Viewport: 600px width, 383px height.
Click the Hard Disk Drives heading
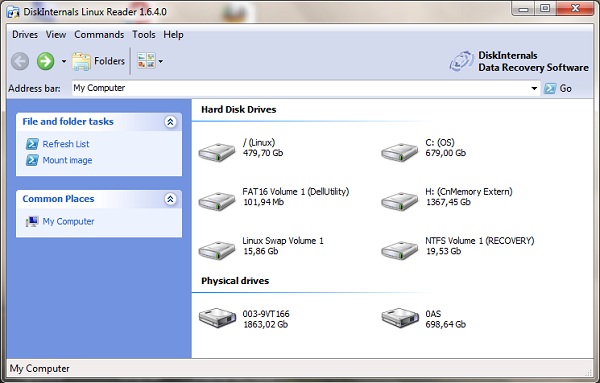(239, 110)
